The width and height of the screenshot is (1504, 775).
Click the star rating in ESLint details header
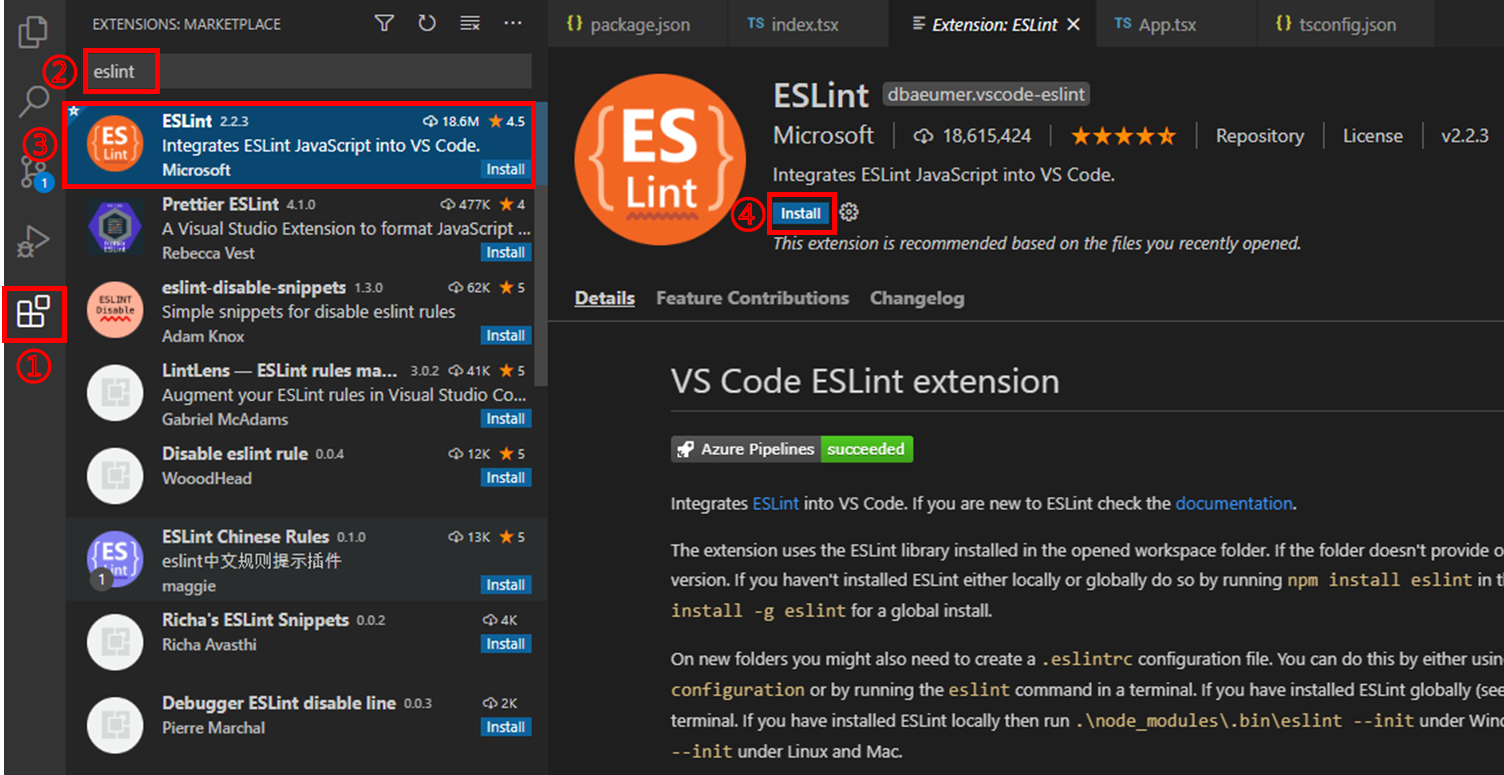pyautogui.click(x=1124, y=136)
